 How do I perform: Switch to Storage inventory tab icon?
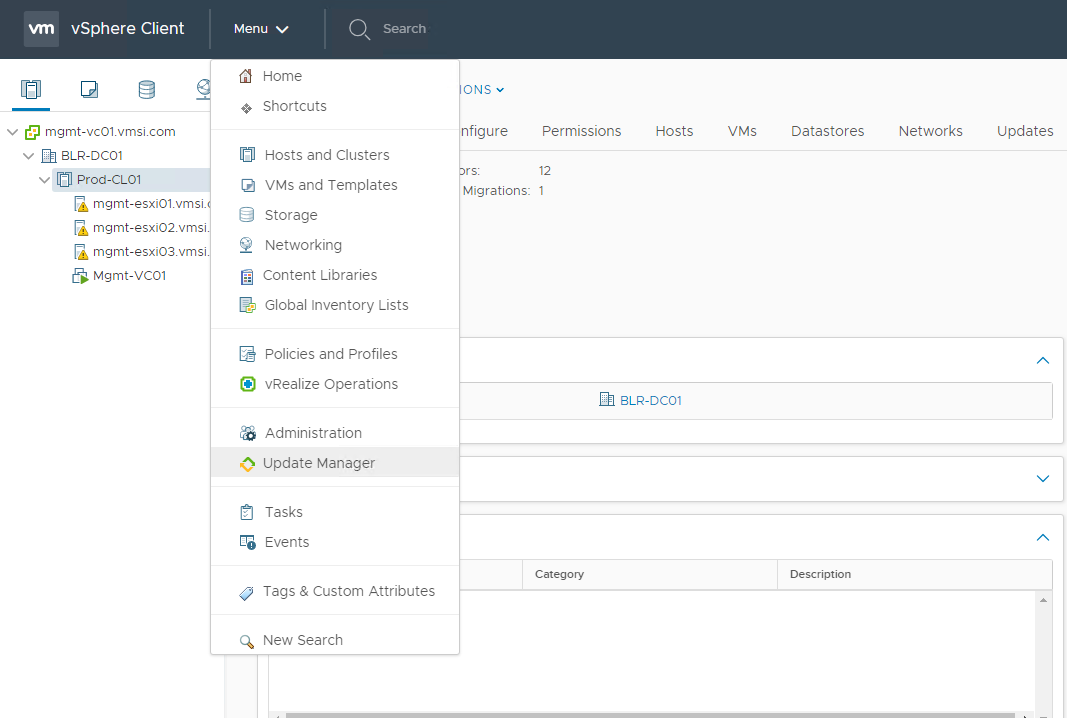coord(146,90)
